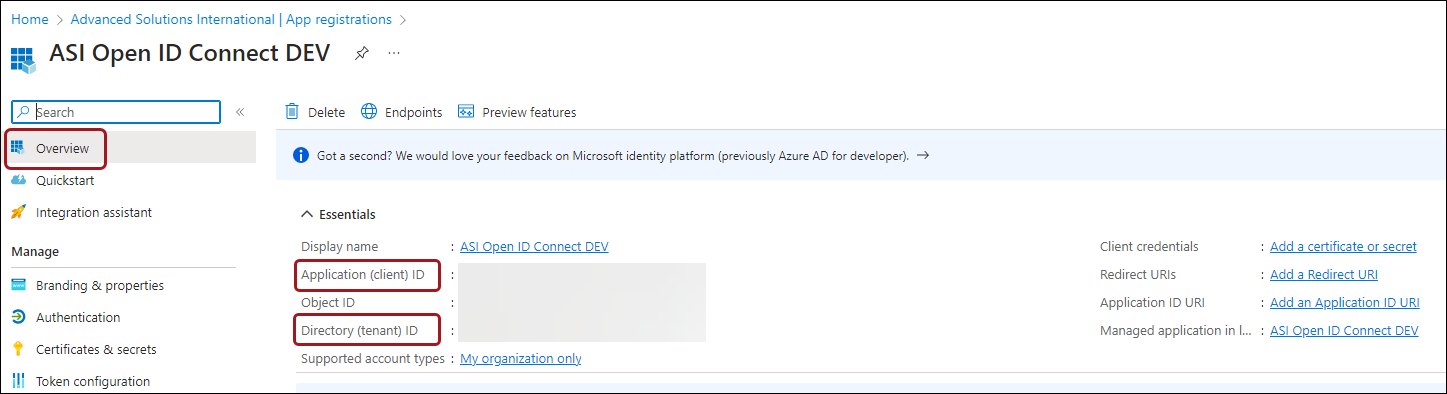The width and height of the screenshot is (1447, 394).
Task: Open Preview features toolbar button
Action: click(516, 112)
